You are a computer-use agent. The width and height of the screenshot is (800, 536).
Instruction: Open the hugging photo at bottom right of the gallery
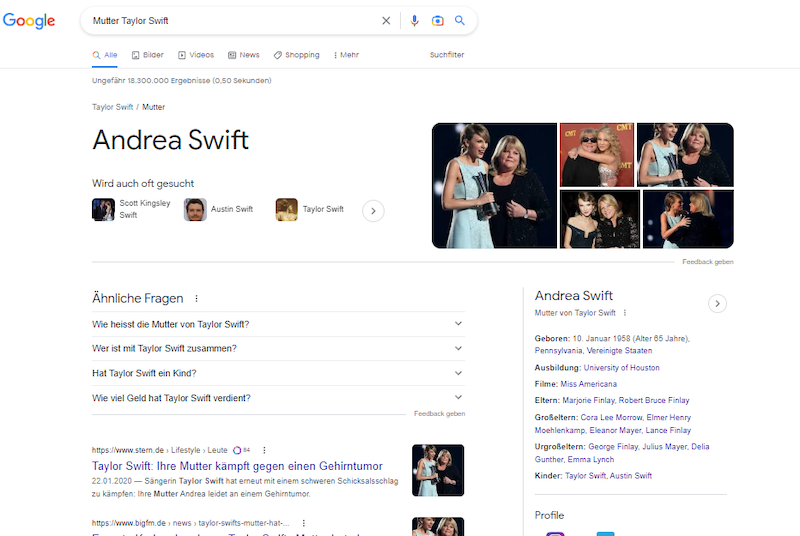(688, 219)
